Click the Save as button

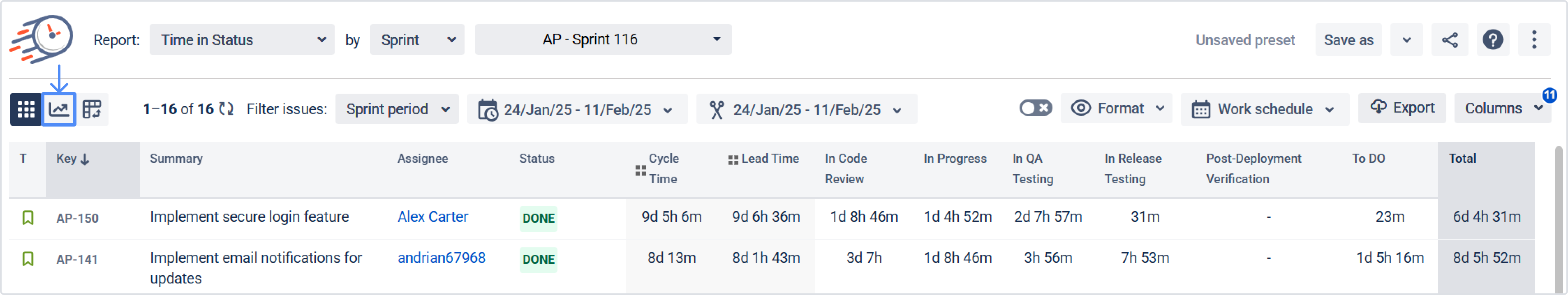coord(1348,40)
